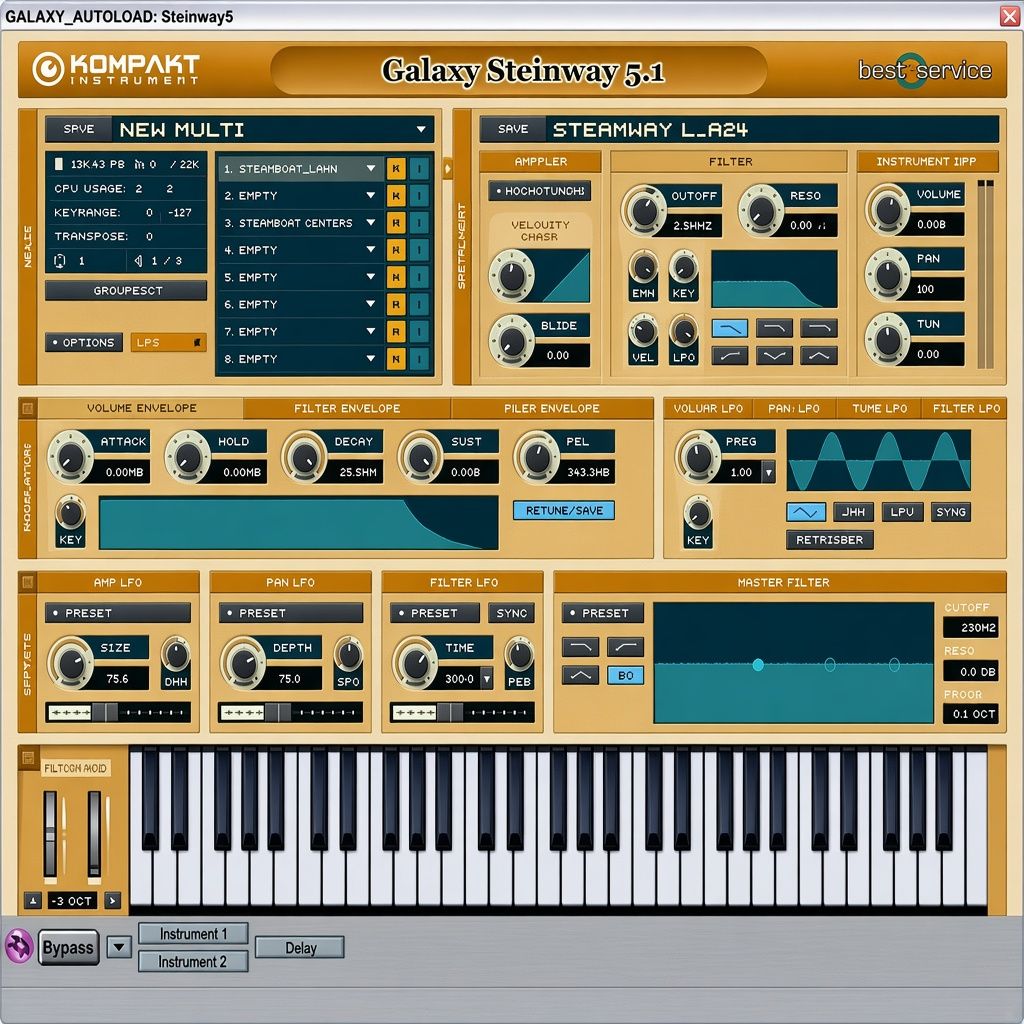Switch to the Filter Envelope tab
The width and height of the screenshot is (1024, 1024).
click(x=347, y=408)
